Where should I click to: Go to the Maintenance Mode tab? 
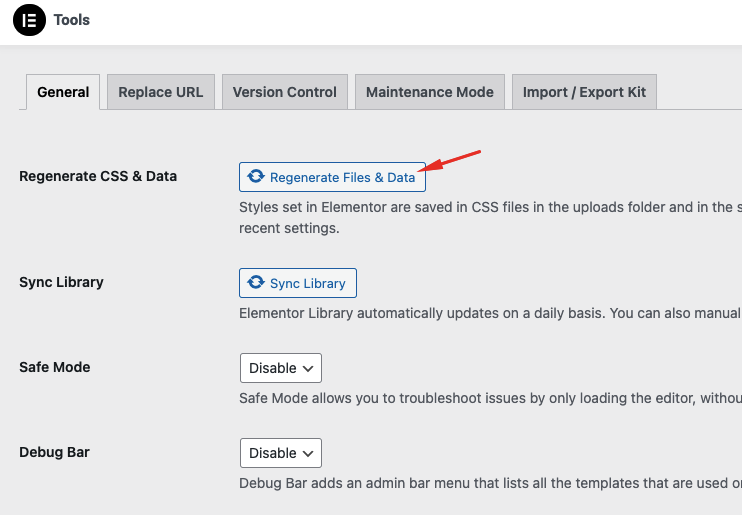[x=430, y=92]
